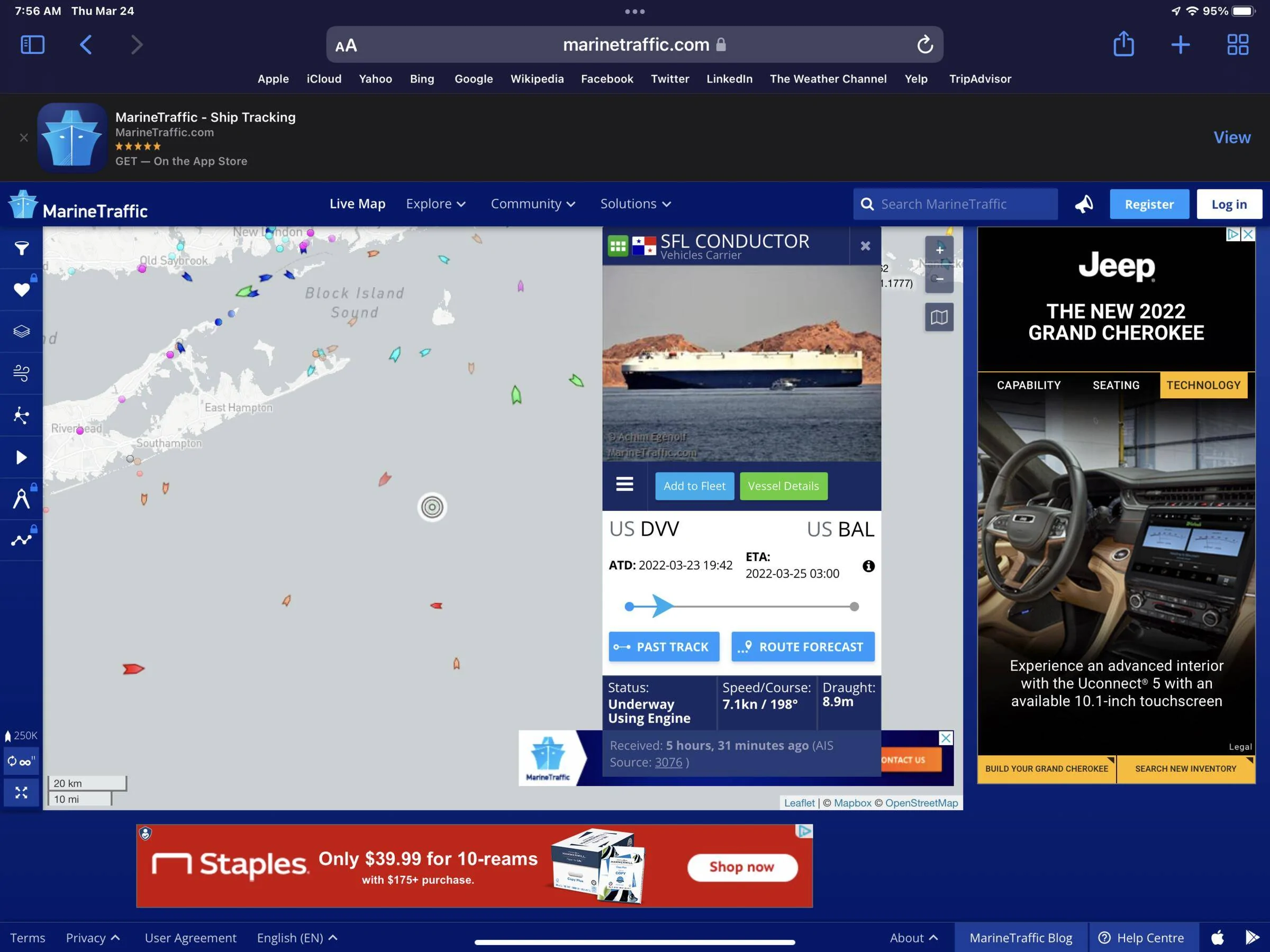Select the CAPABILITY tab in Jeep ad
Viewport: 1270px width, 952px height.
[1028, 385]
